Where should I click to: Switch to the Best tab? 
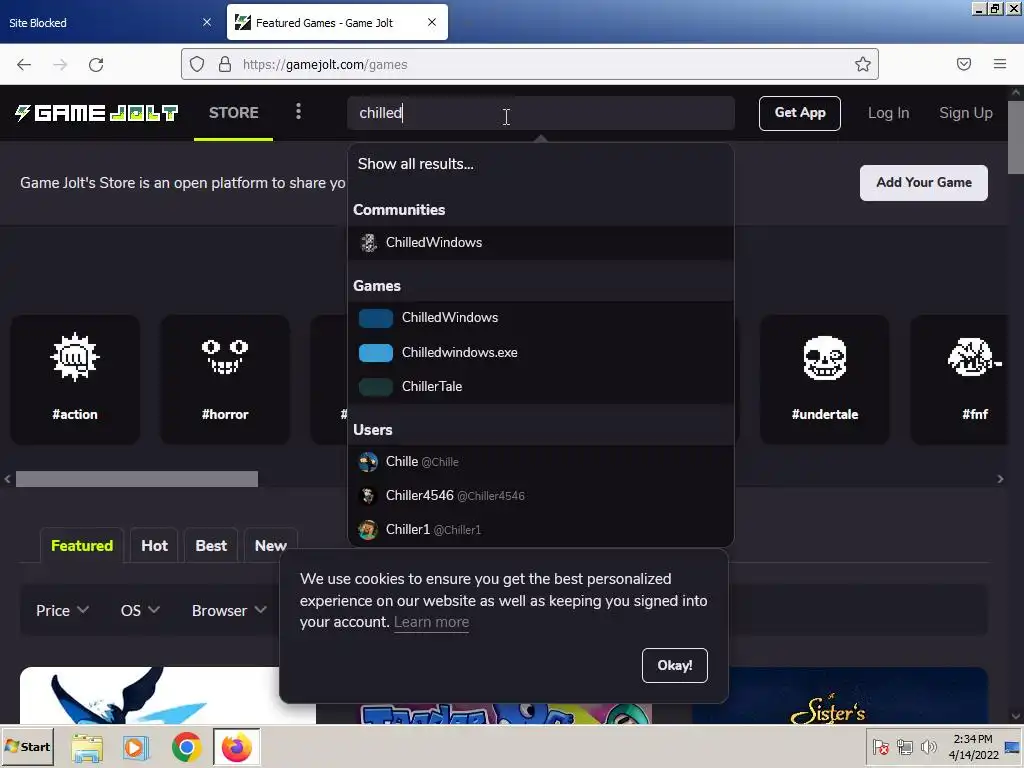point(211,545)
